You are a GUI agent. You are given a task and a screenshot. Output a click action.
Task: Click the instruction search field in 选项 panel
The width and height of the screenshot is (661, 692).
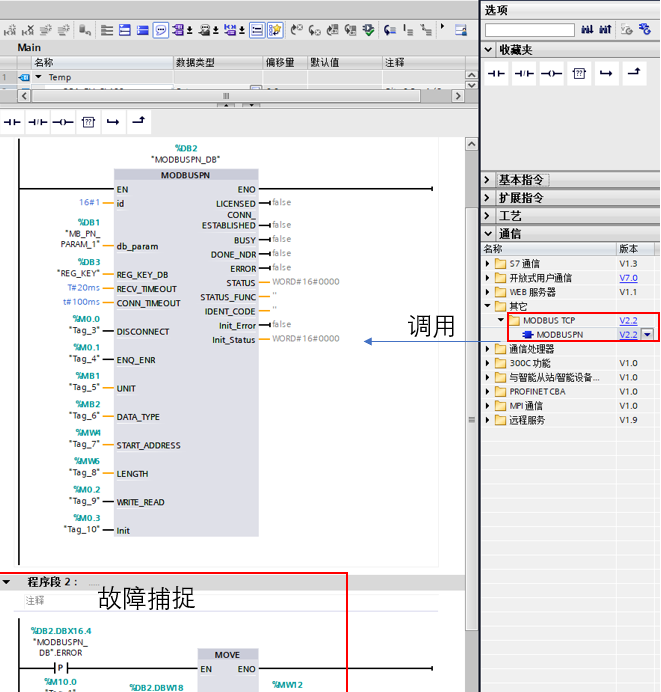click(x=530, y=30)
